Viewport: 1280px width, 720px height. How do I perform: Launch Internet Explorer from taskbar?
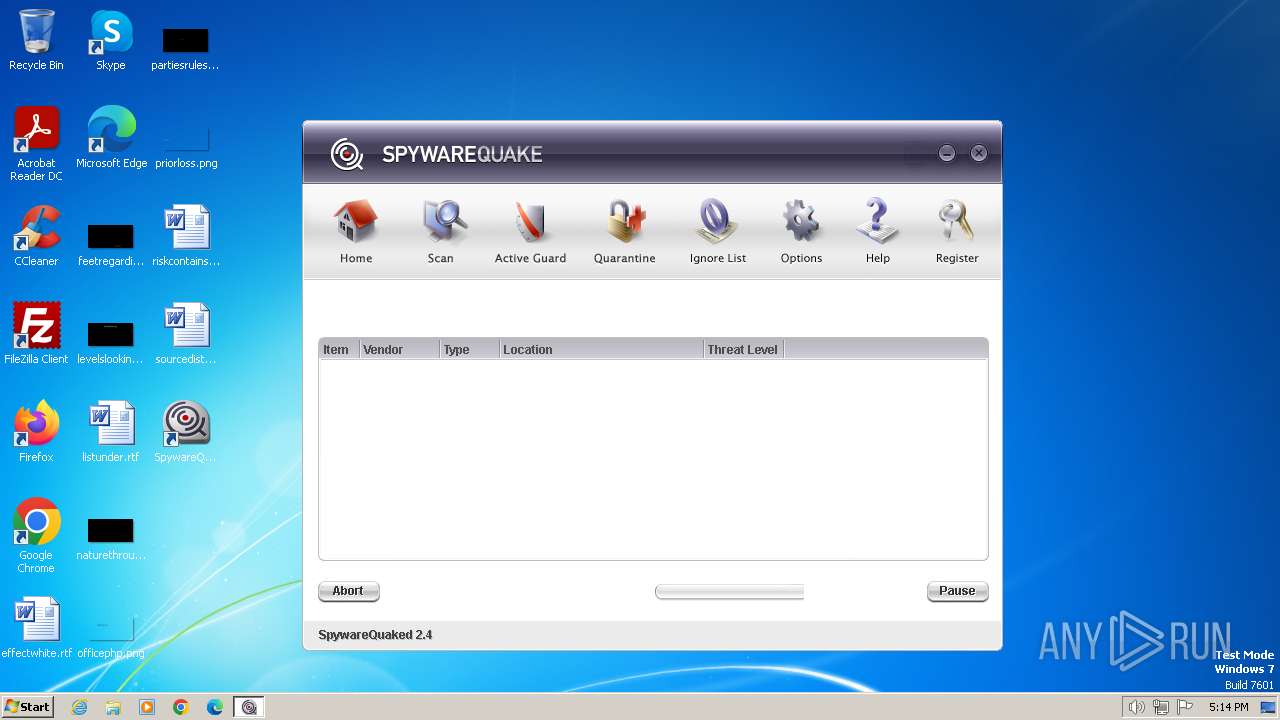79,707
